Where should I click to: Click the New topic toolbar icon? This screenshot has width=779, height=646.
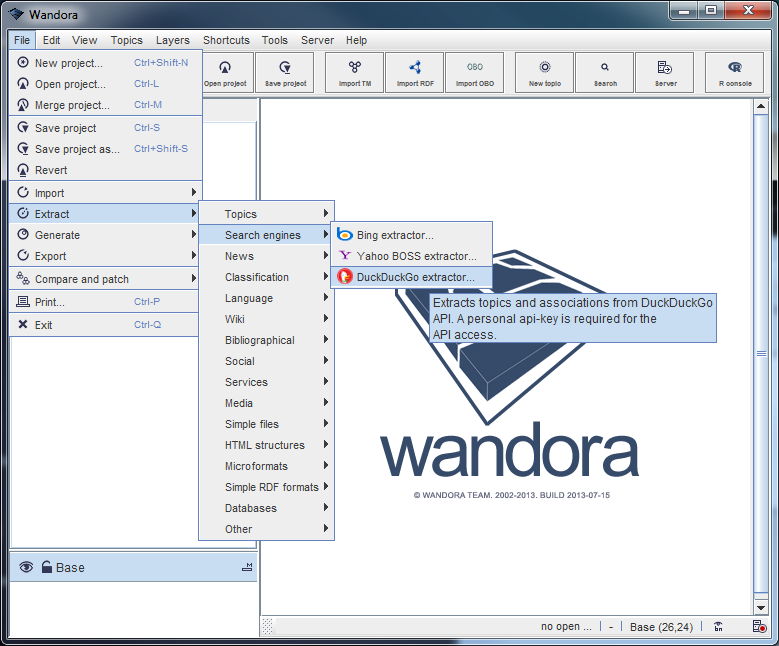[544, 72]
